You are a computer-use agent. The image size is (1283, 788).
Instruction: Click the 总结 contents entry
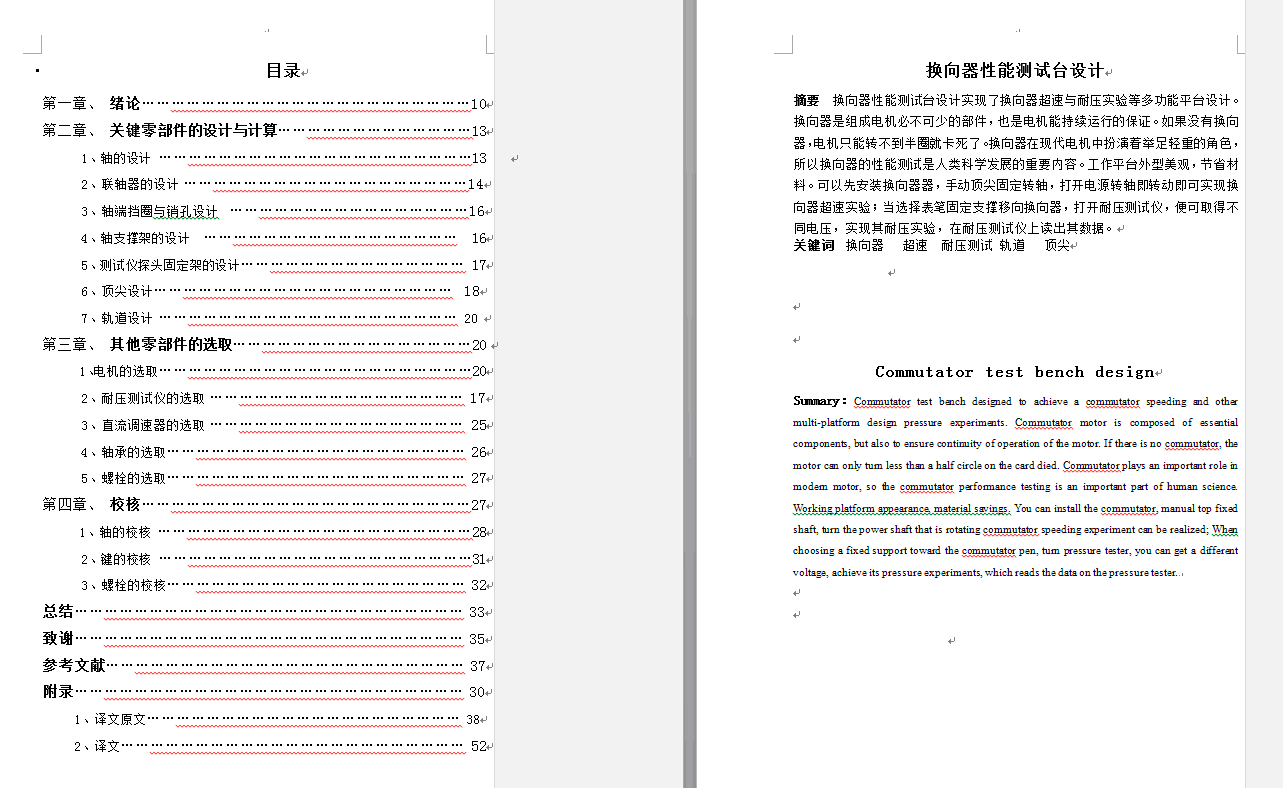click(x=266, y=612)
